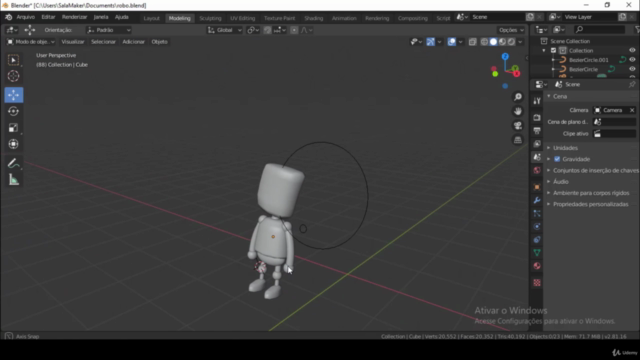Image resolution: width=640 pixels, height=360 pixels.
Task: Open the Render properties tab
Action: (x=537, y=118)
